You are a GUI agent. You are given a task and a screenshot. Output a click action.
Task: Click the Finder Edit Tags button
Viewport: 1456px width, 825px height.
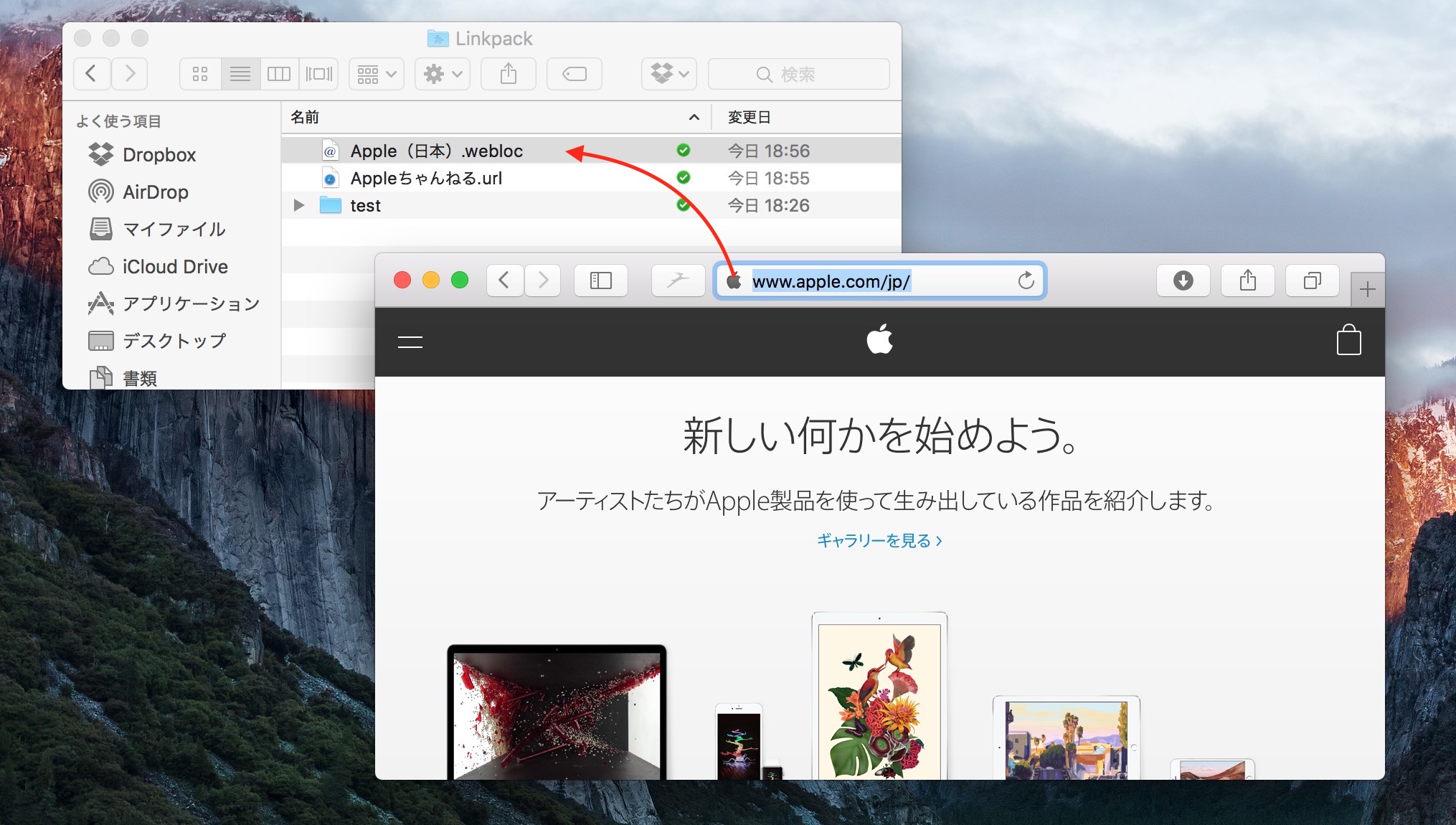point(574,74)
